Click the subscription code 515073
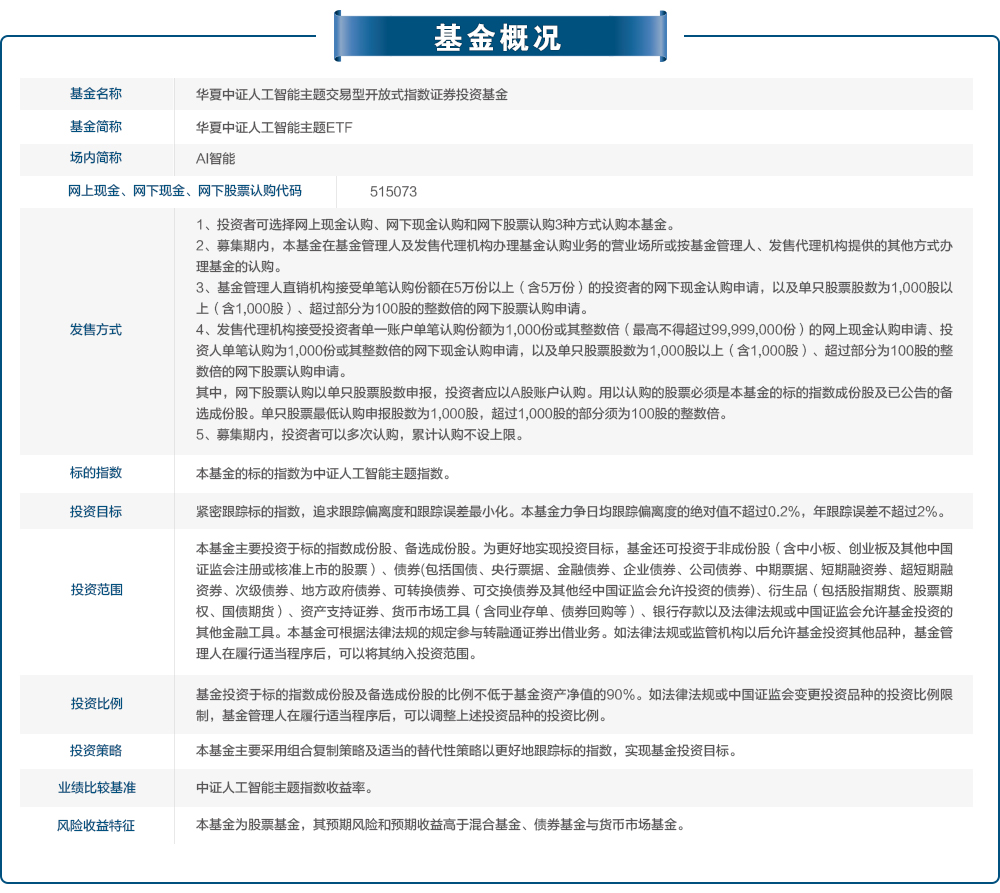Screen dimensions: 1000x893 point(393,192)
